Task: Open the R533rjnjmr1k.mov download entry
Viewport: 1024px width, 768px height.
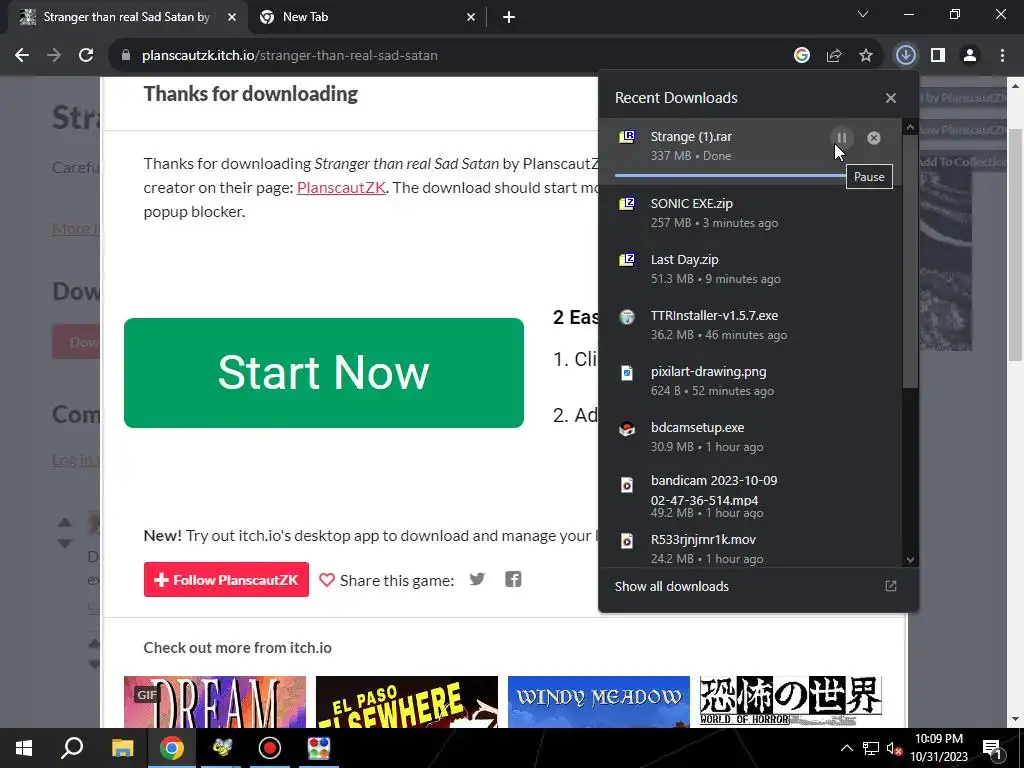Action: (x=750, y=549)
